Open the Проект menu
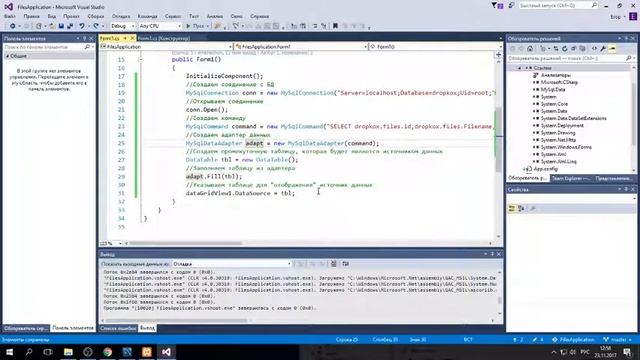The height and width of the screenshot is (360, 640). coord(71,16)
